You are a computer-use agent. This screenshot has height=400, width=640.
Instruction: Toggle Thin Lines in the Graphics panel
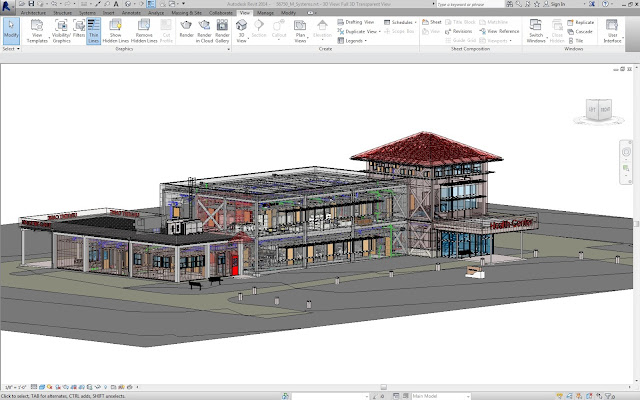tap(93, 31)
